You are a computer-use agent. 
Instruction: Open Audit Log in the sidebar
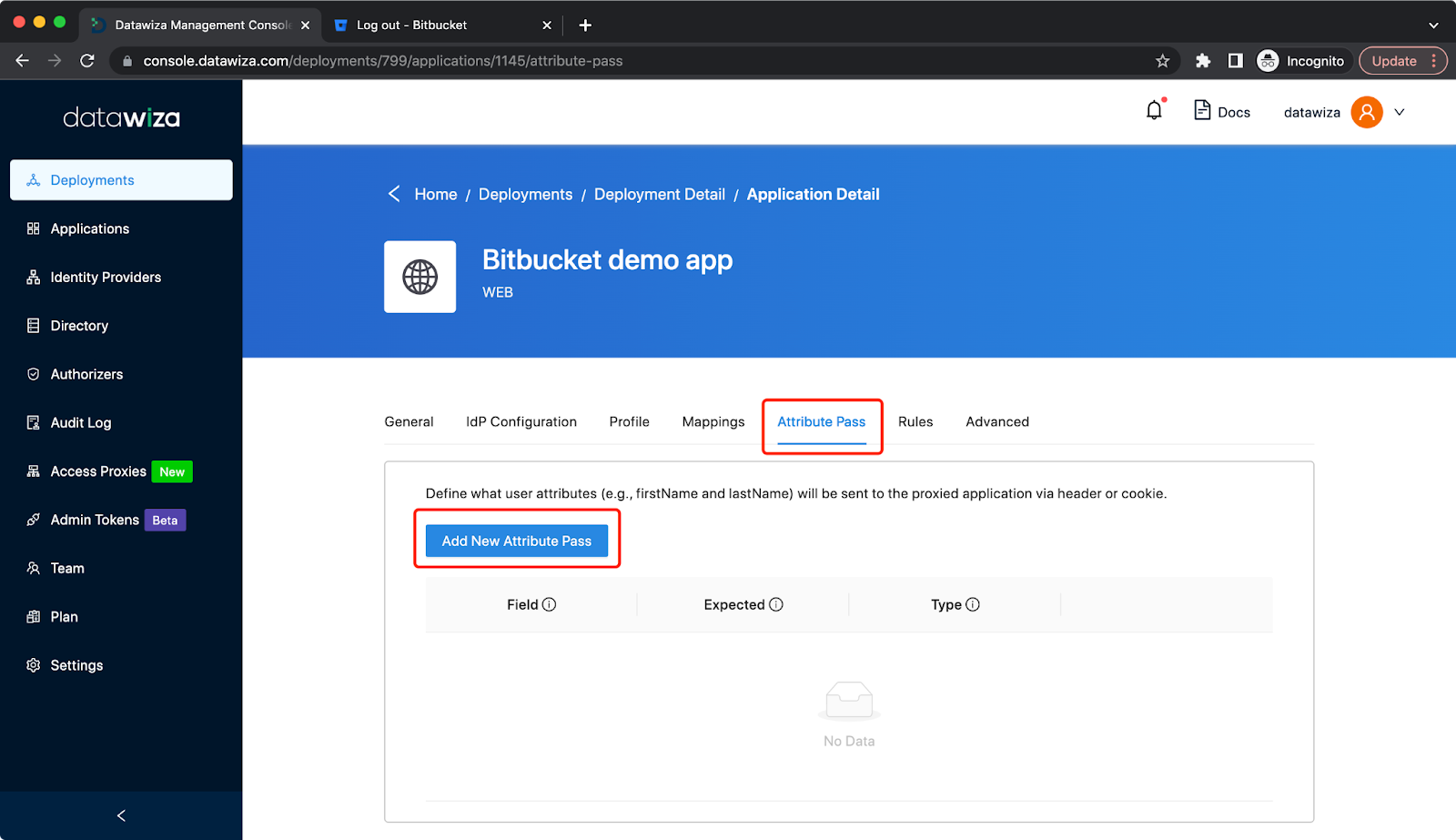click(121, 422)
